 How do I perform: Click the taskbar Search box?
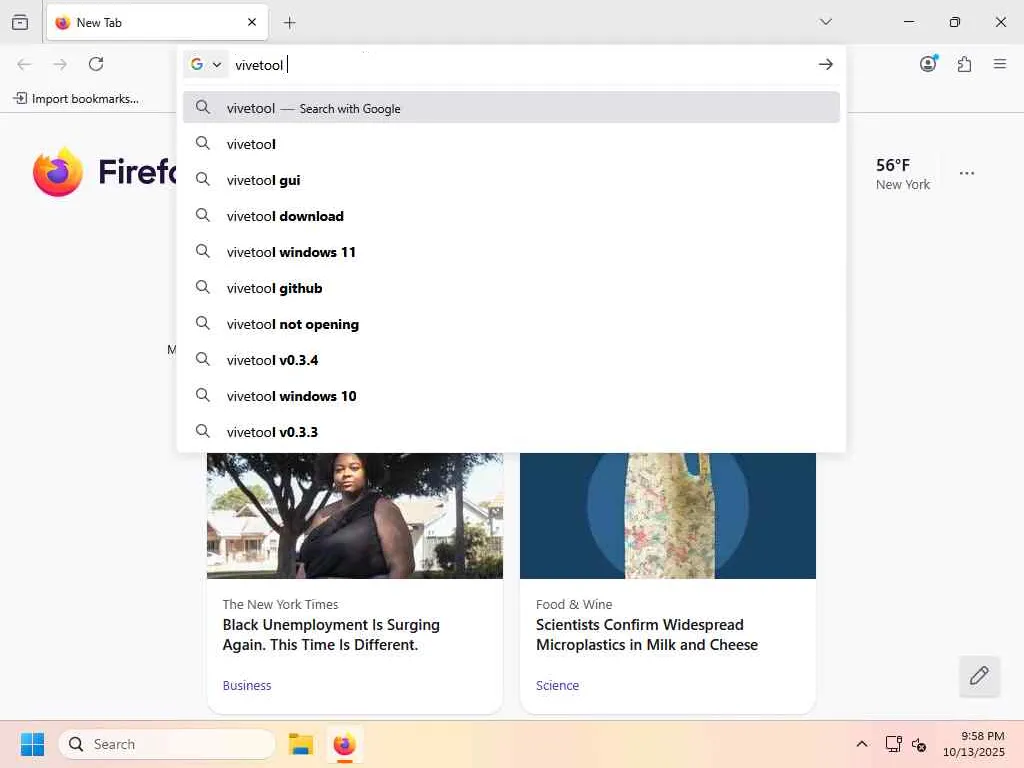point(167,744)
